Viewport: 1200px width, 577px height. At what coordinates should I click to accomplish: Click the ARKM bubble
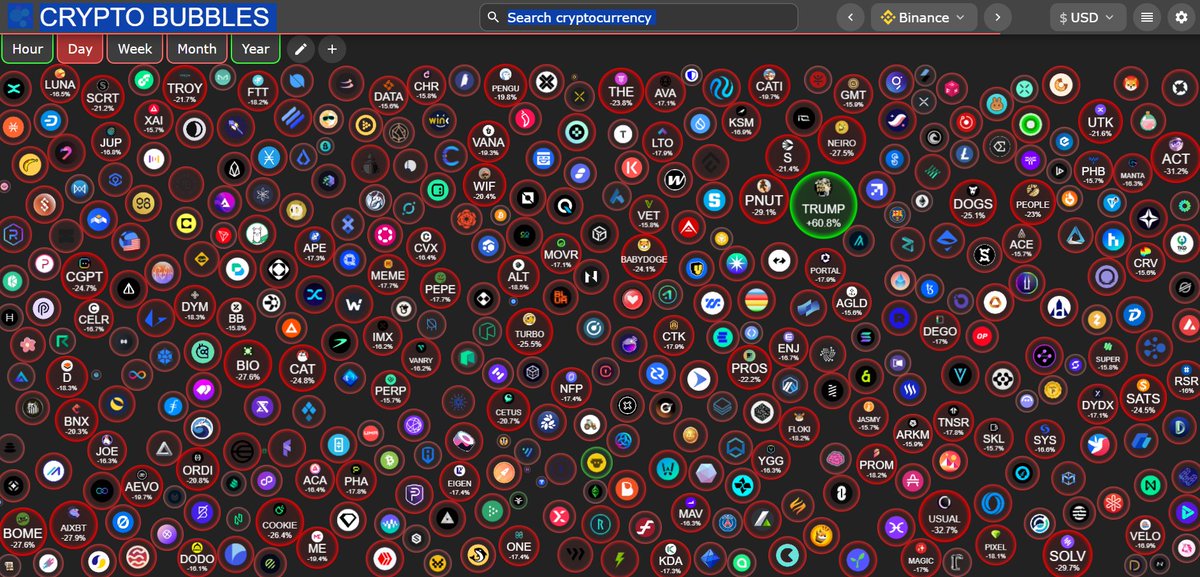(912, 435)
